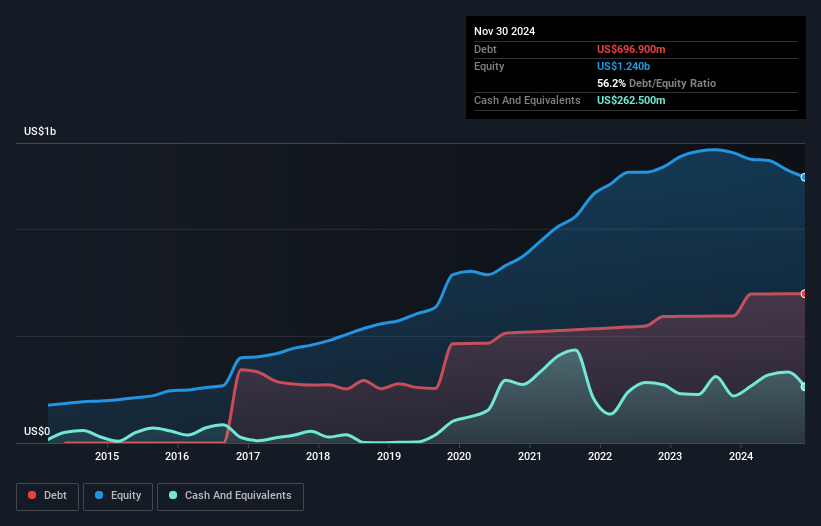821x526 pixels.
Task: Click the 2018 x-axis year label
Action: click(318, 456)
